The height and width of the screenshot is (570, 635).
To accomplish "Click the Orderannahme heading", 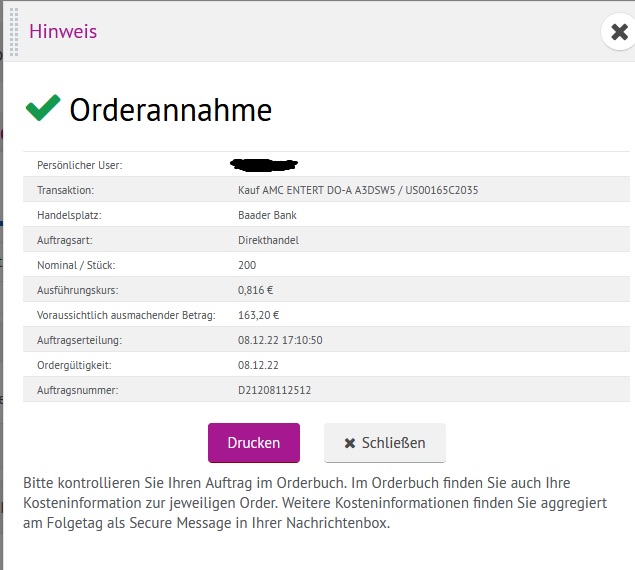I will 170,110.
